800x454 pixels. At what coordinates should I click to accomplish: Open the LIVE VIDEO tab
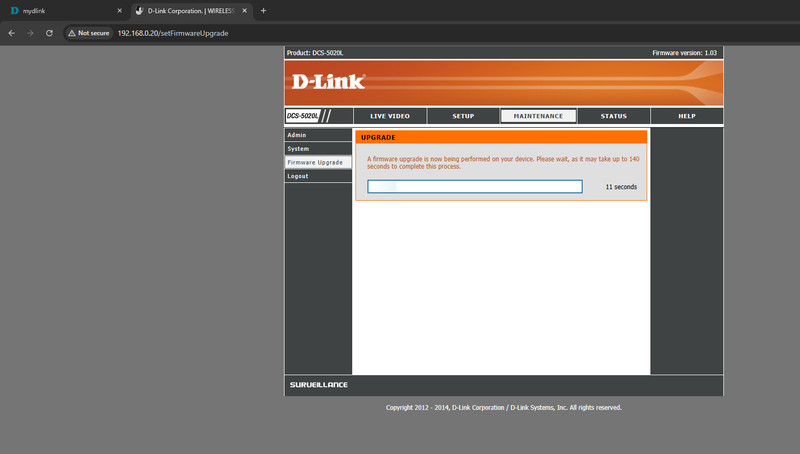click(390, 116)
